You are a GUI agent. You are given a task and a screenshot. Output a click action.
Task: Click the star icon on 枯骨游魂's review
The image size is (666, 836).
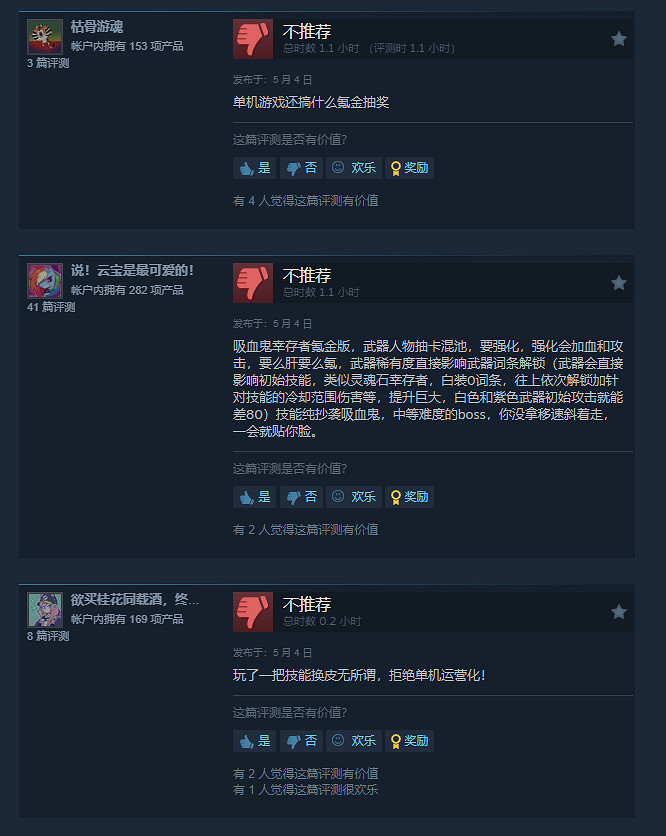pyautogui.click(x=619, y=39)
